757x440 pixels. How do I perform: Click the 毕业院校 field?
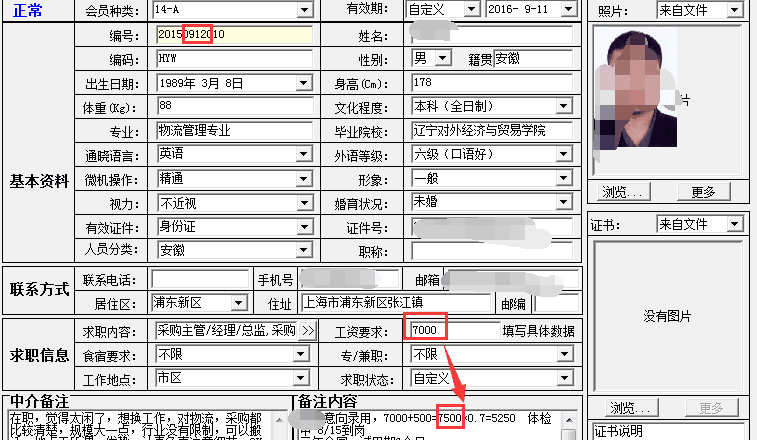tap(492, 130)
